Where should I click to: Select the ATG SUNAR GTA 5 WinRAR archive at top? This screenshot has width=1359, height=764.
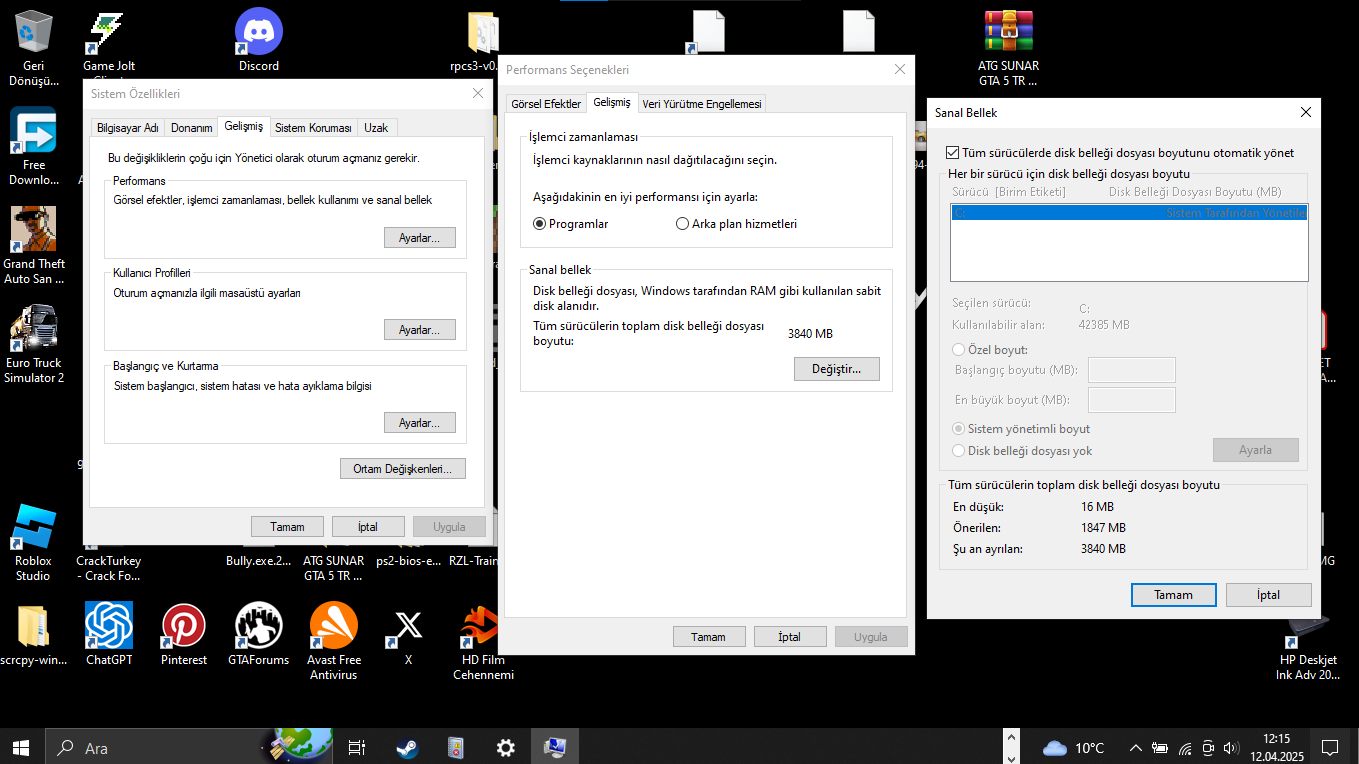pos(1008,48)
